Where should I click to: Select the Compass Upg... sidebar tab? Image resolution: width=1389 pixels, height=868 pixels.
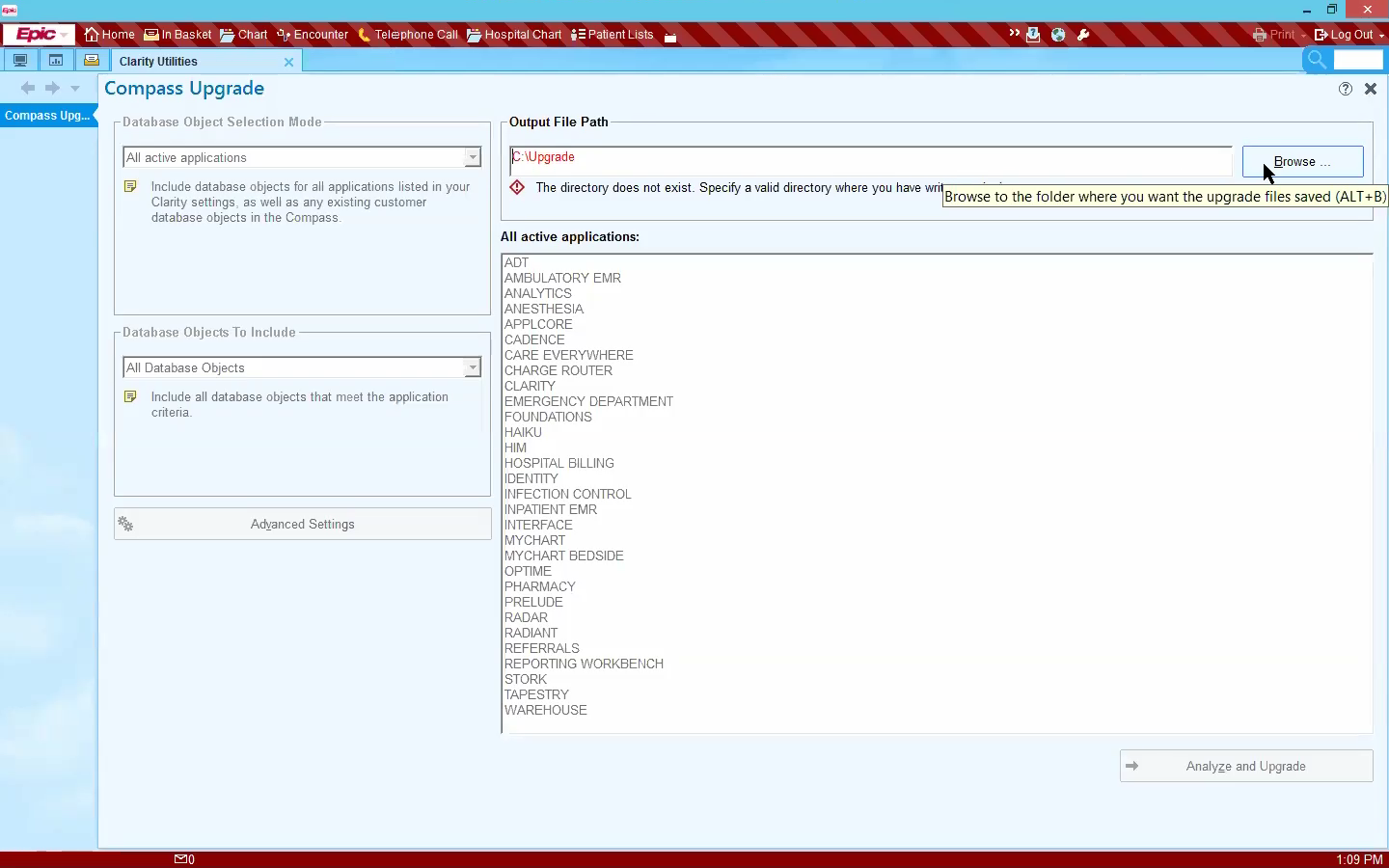pyautogui.click(x=47, y=115)
